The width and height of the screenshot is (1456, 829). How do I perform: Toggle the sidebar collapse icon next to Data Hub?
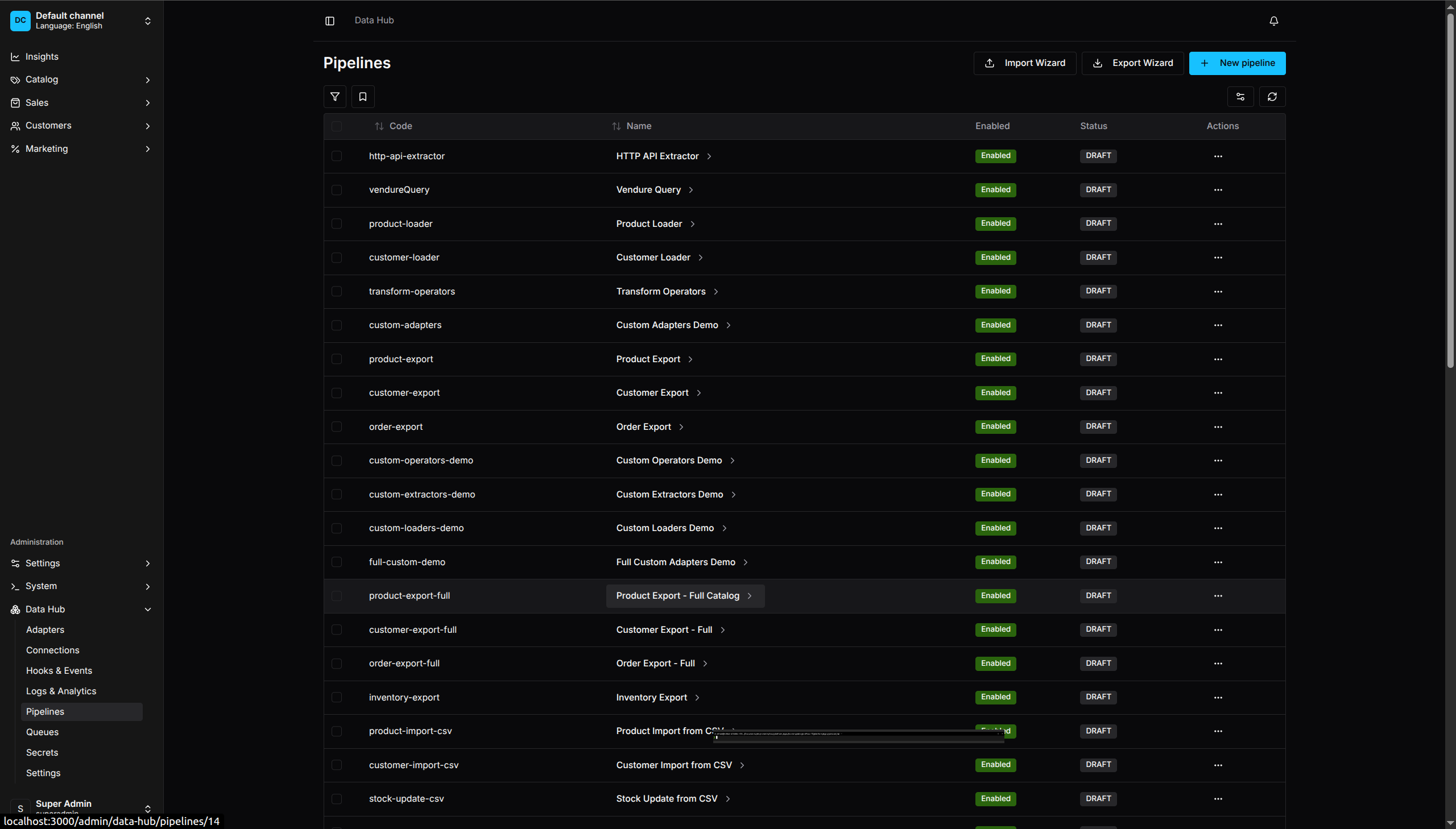click(330, 20)
